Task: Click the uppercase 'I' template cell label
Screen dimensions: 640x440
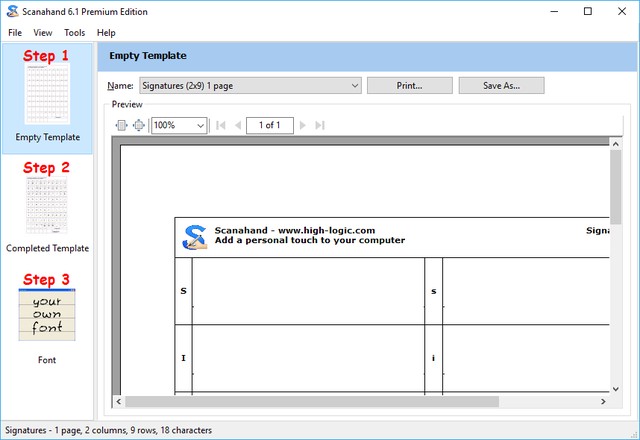Action: click(x=183, y=358)
